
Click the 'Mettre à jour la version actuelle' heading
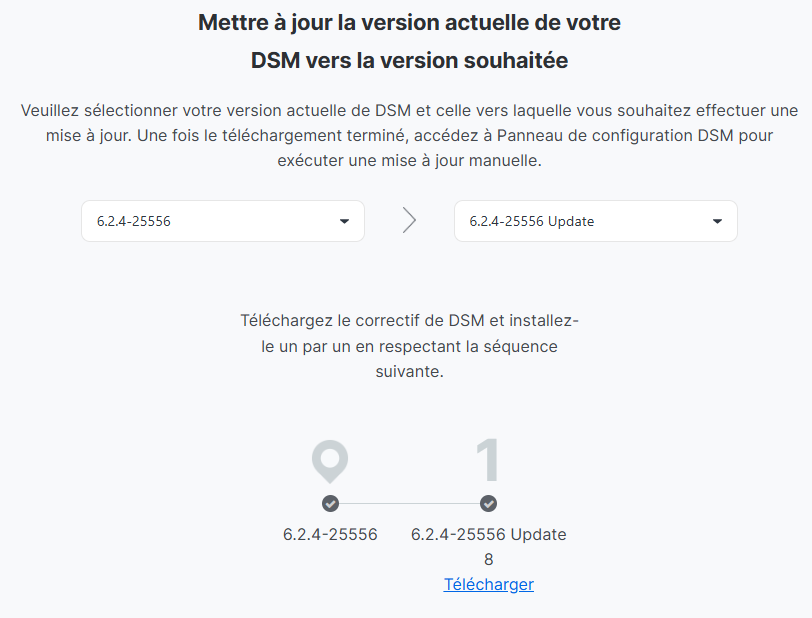point(409,23)
